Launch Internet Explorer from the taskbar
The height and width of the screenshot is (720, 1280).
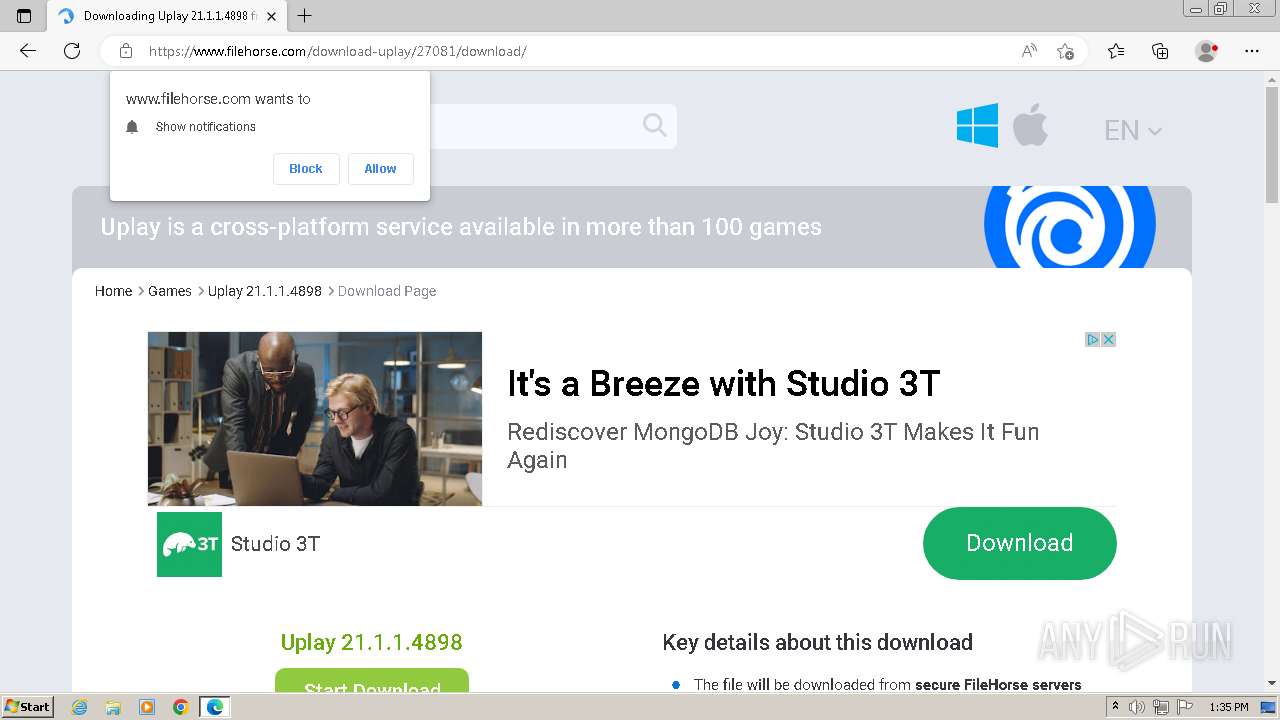[x=80, y=707]
